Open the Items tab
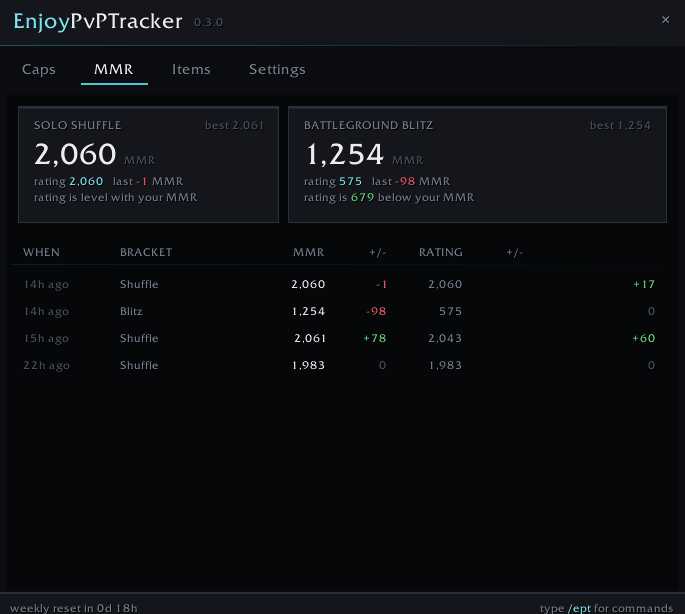Image resolution: width=685 pixels, height=614 pixels. tap(191, 69)
